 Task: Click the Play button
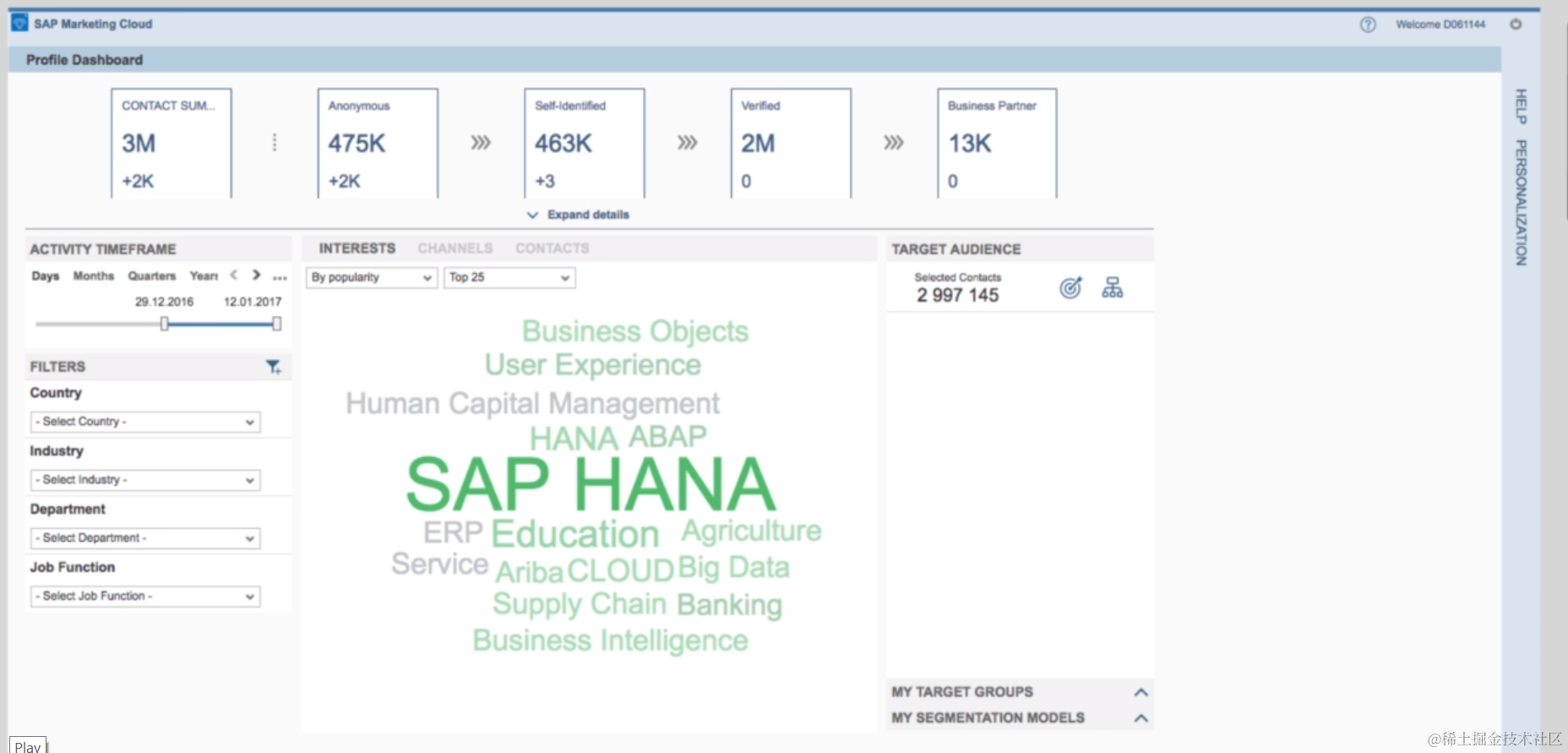pos(28,746)
